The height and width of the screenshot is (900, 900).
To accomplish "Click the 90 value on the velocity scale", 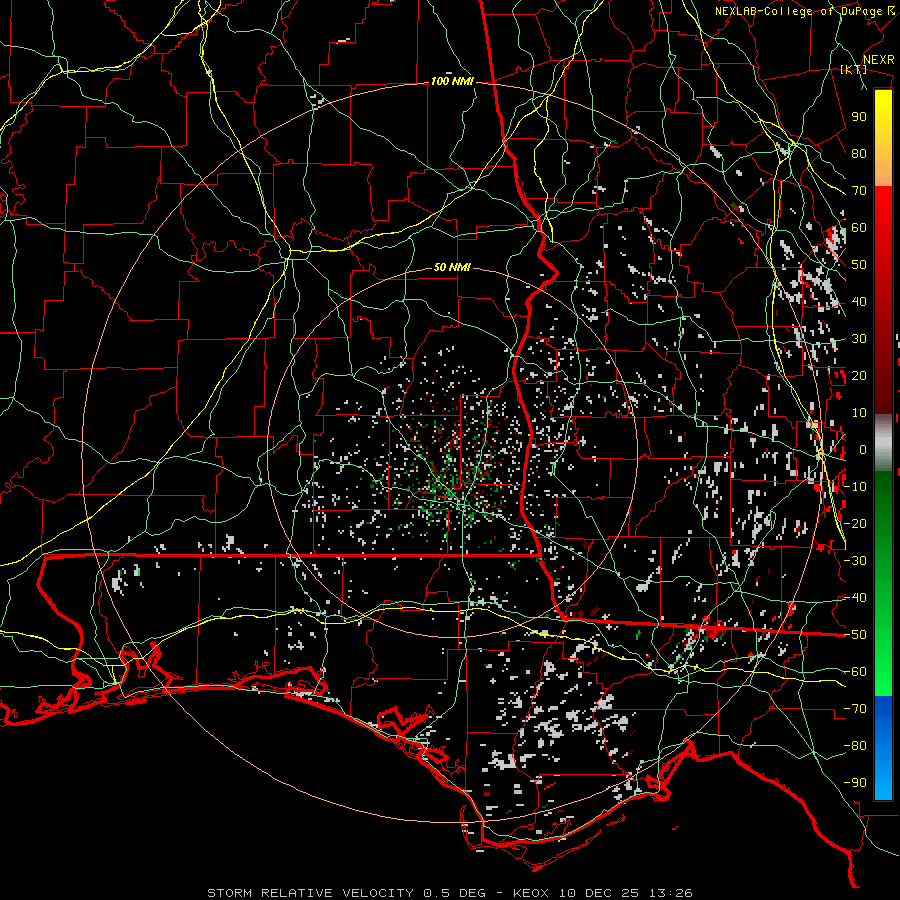I will [x=859, y=117].
